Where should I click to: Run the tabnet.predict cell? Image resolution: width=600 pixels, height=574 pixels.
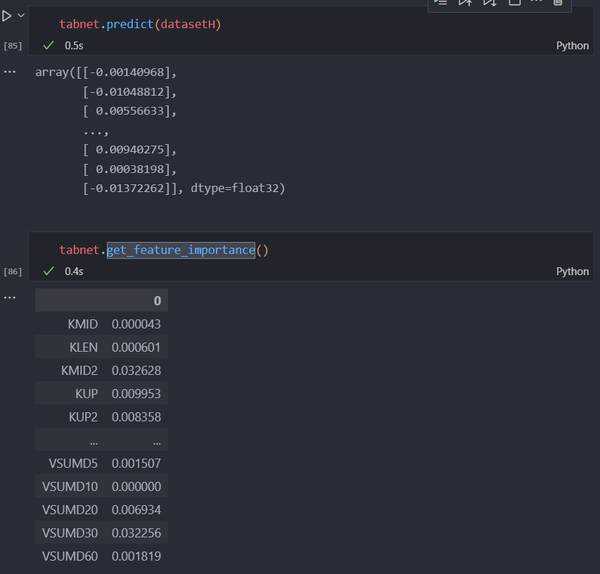pyautogui.click(x=8, y=16)
